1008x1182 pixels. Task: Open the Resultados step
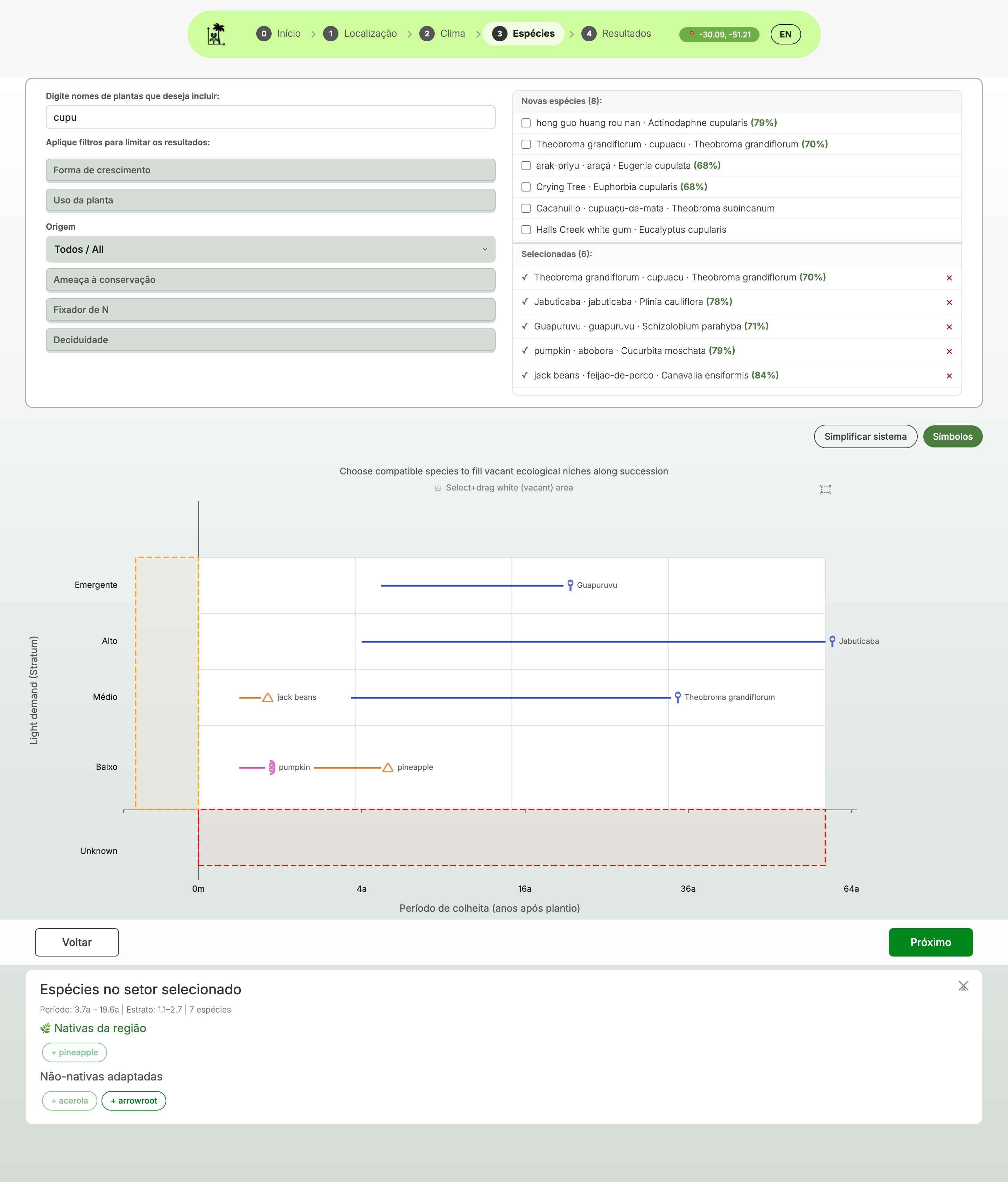(x=616, y=34)
